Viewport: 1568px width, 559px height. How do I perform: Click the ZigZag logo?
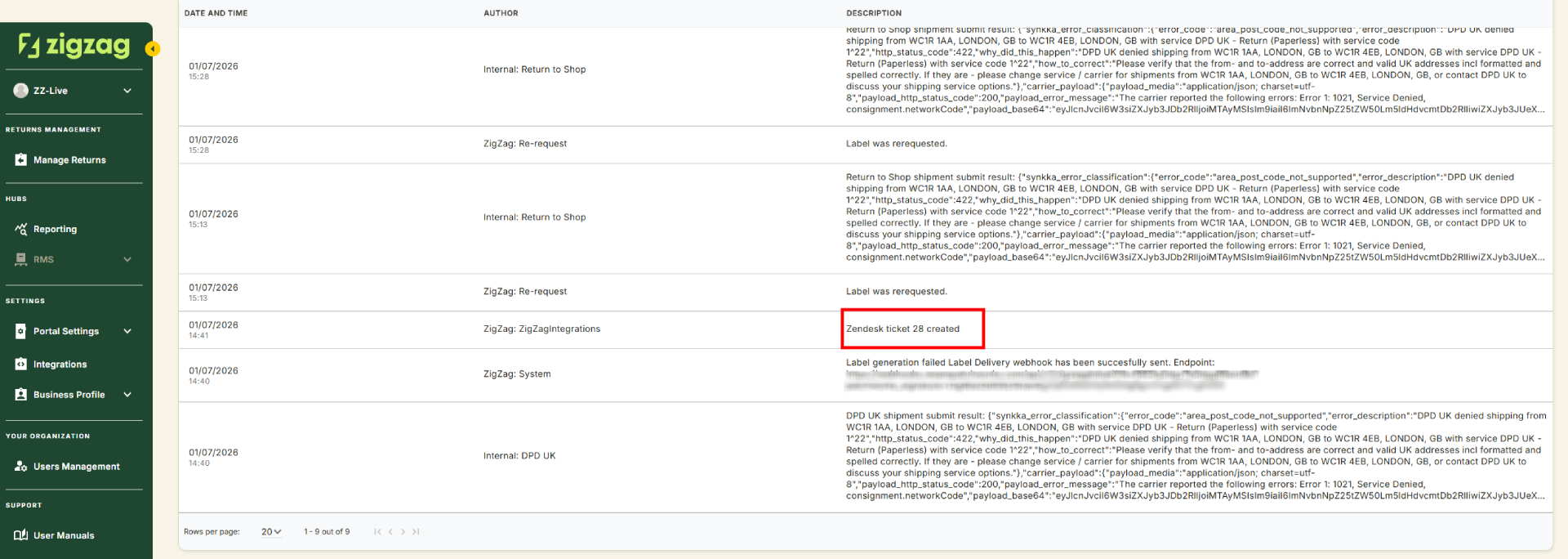[74, 46]
